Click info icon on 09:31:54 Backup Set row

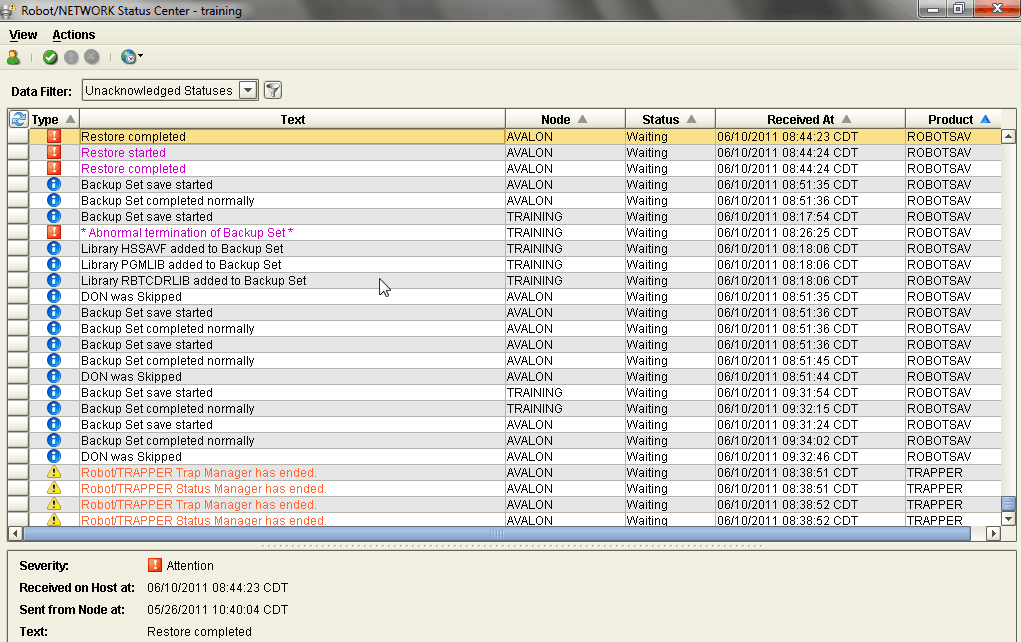tap(54, 392)
